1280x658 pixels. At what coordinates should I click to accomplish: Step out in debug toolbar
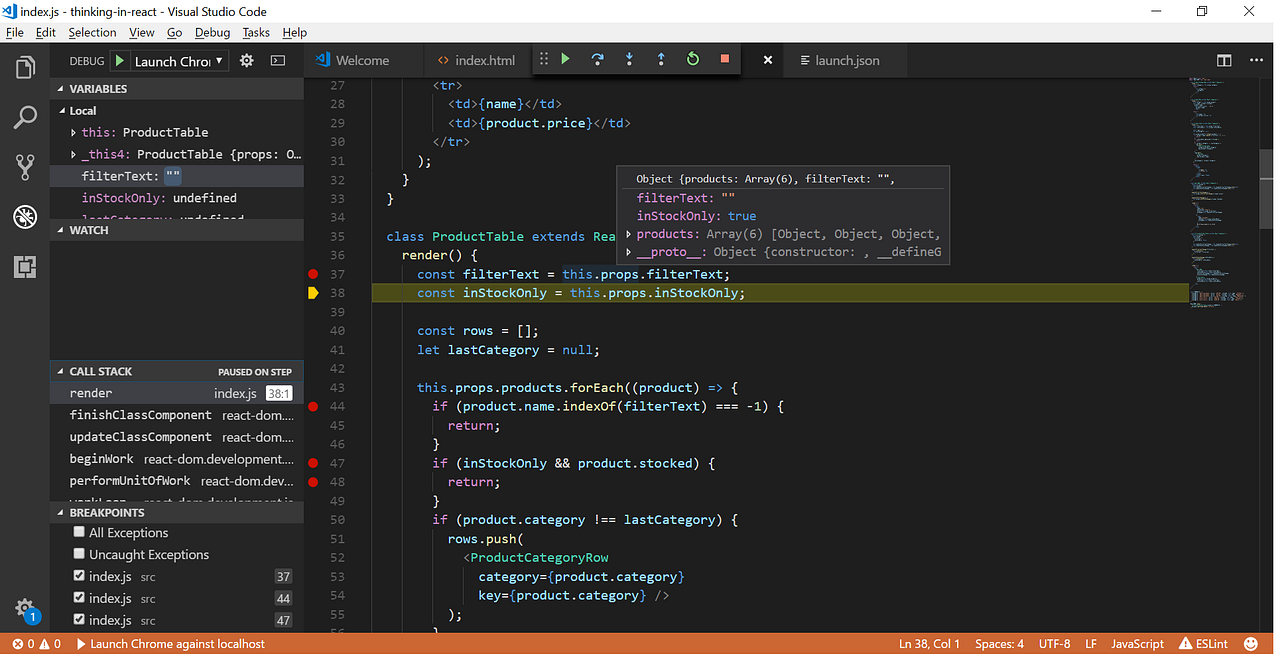pos(661,59)
